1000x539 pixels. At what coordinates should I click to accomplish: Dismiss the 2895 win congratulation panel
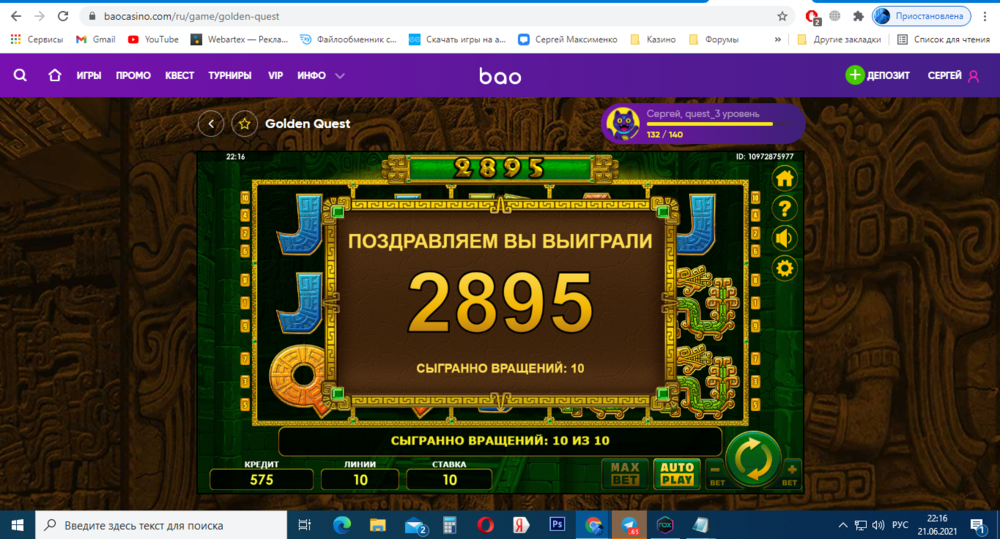point(500,304)
